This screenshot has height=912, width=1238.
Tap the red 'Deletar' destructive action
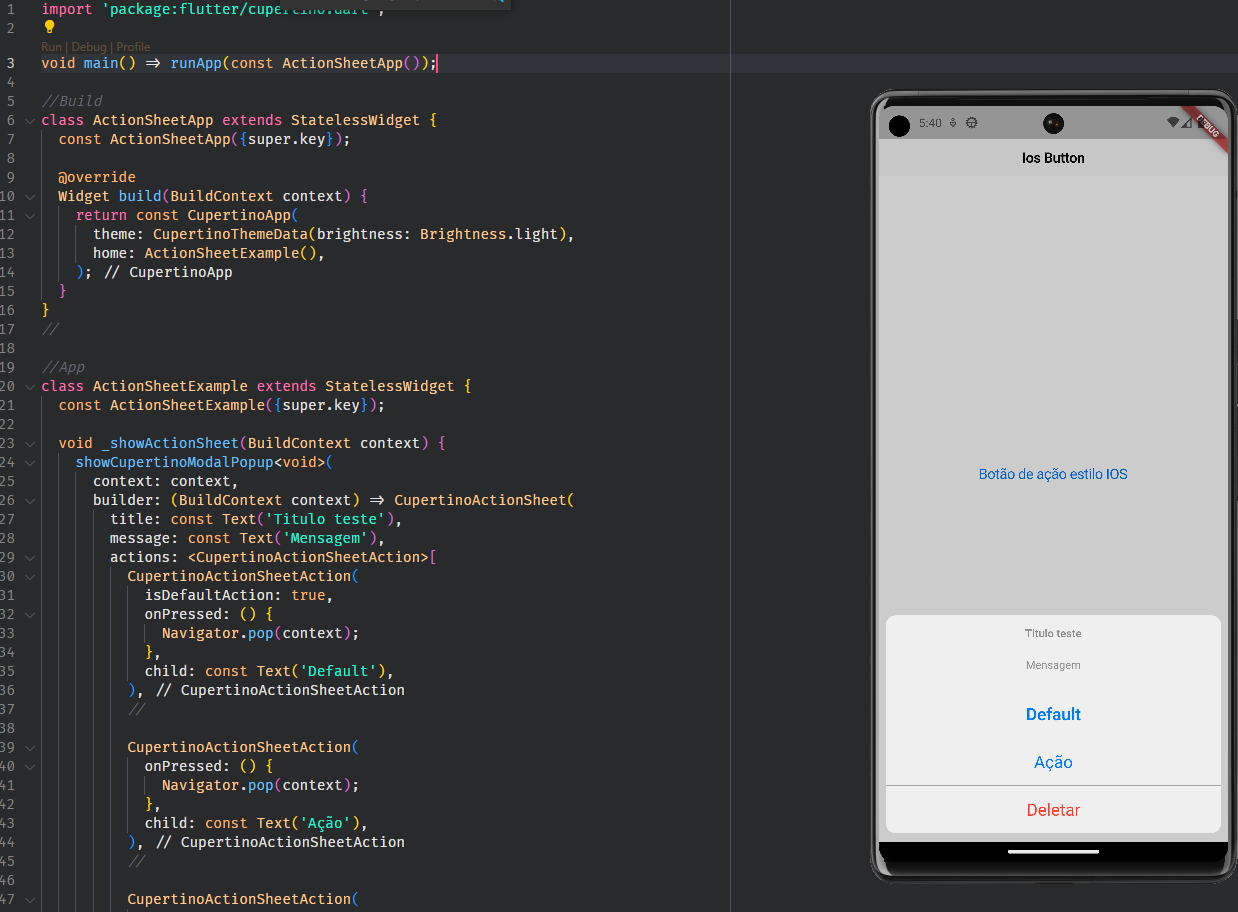[1052, 810]
